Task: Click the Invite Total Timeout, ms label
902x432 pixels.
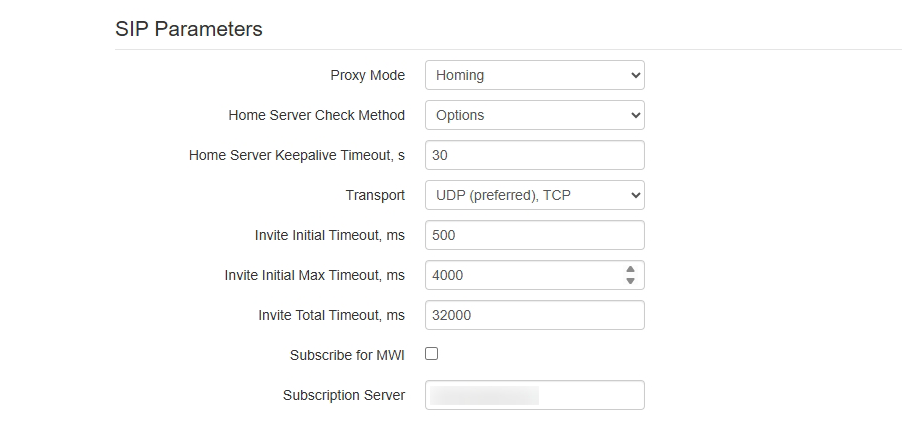Action: (331, 315)
